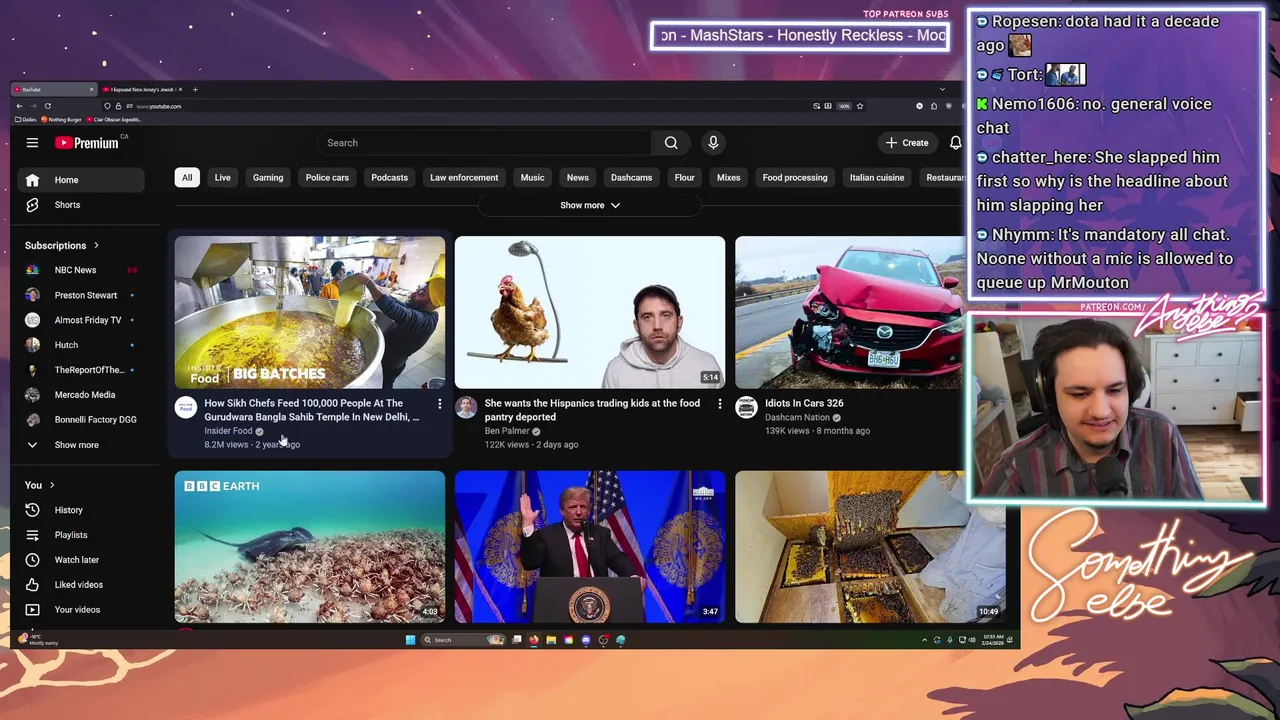
Task: Click the YouTube search input field
Action: pos(485,143)
